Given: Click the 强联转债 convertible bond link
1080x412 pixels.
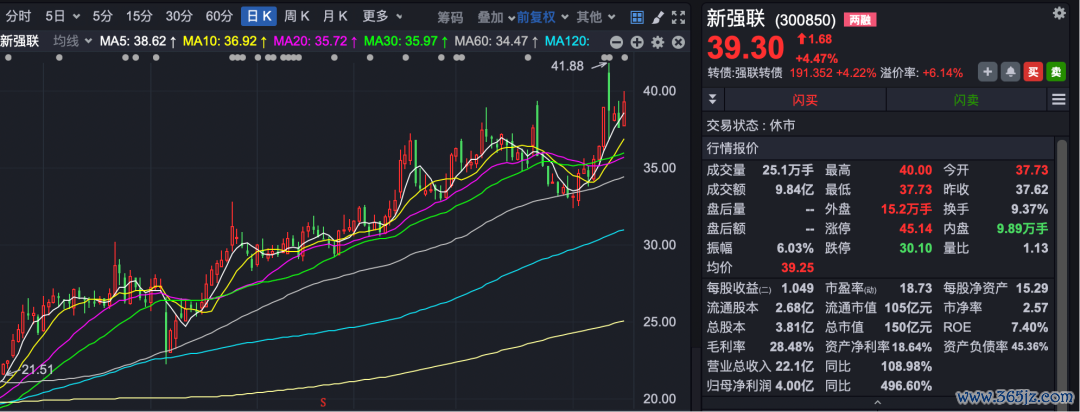Looking at the screenshot, I should pyautogui.click(x=760, y=72).
